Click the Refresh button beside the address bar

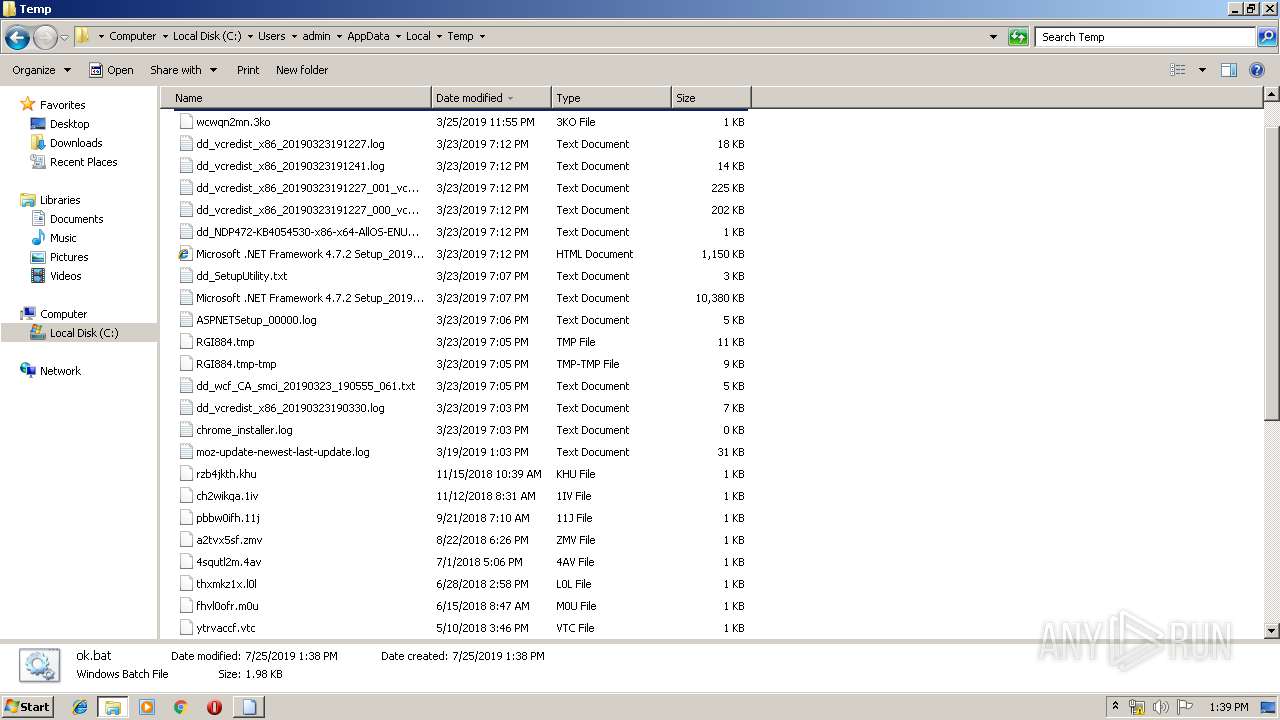pyautogui.click(x=1018, y=37)
